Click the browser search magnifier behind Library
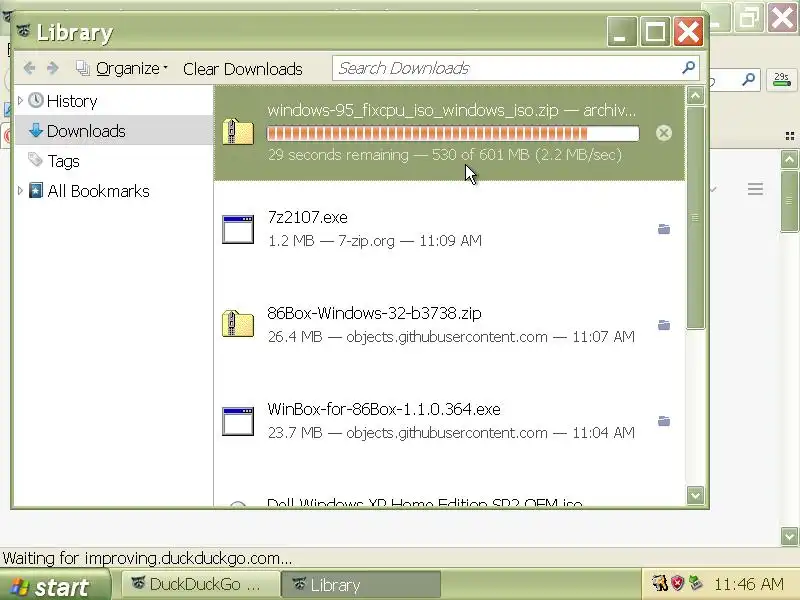 (x=748, y=79)
